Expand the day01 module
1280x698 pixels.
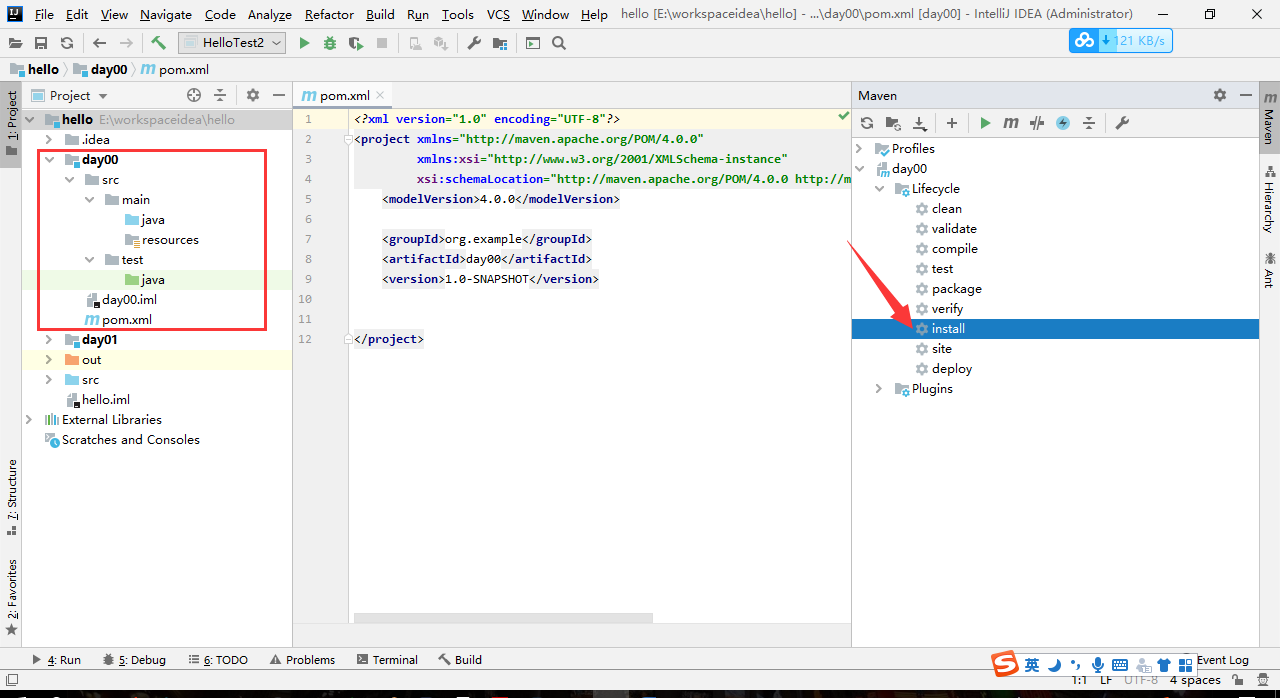pyautogui.click(x=49, y=340)
